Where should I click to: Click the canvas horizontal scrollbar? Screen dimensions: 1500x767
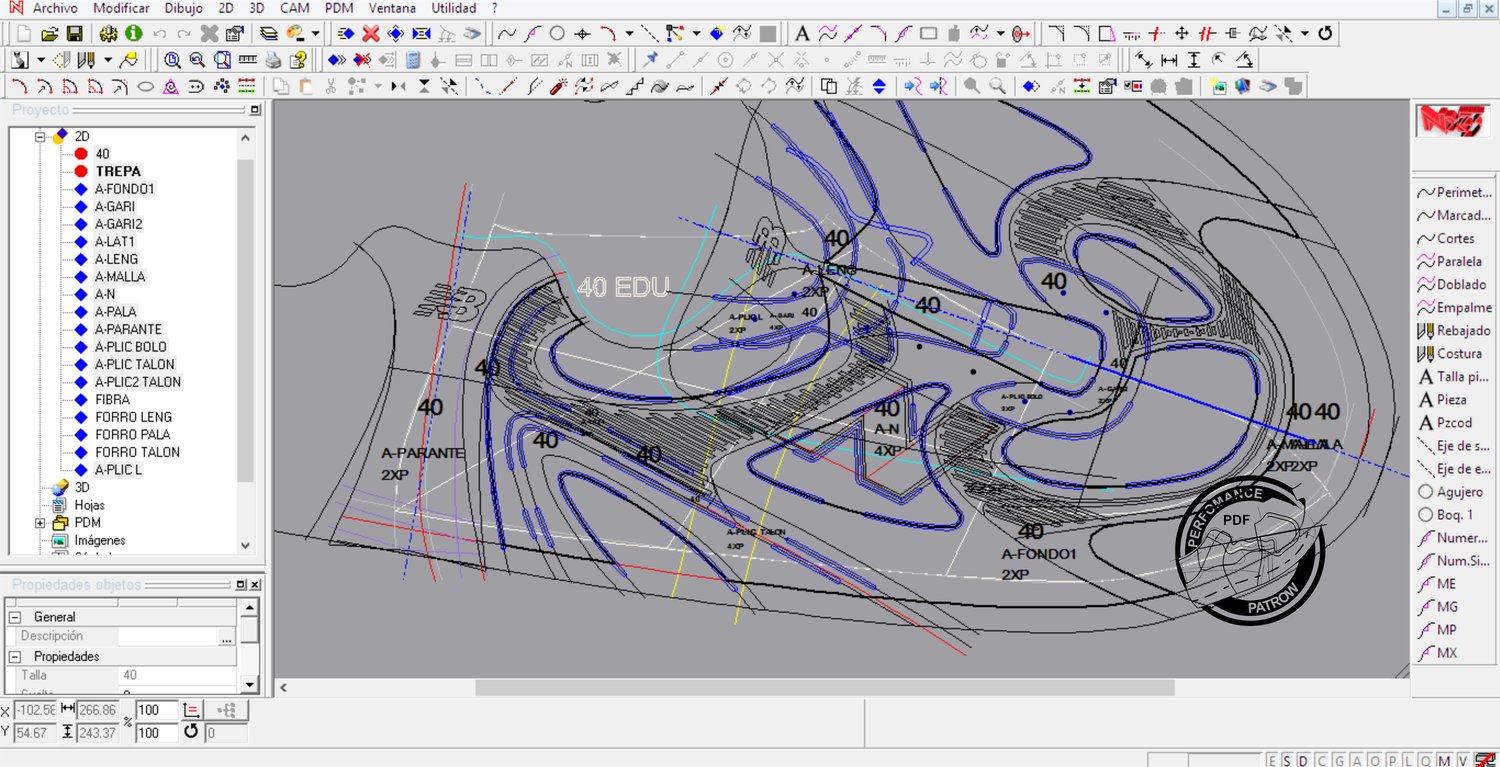click(x=824, y=688)
